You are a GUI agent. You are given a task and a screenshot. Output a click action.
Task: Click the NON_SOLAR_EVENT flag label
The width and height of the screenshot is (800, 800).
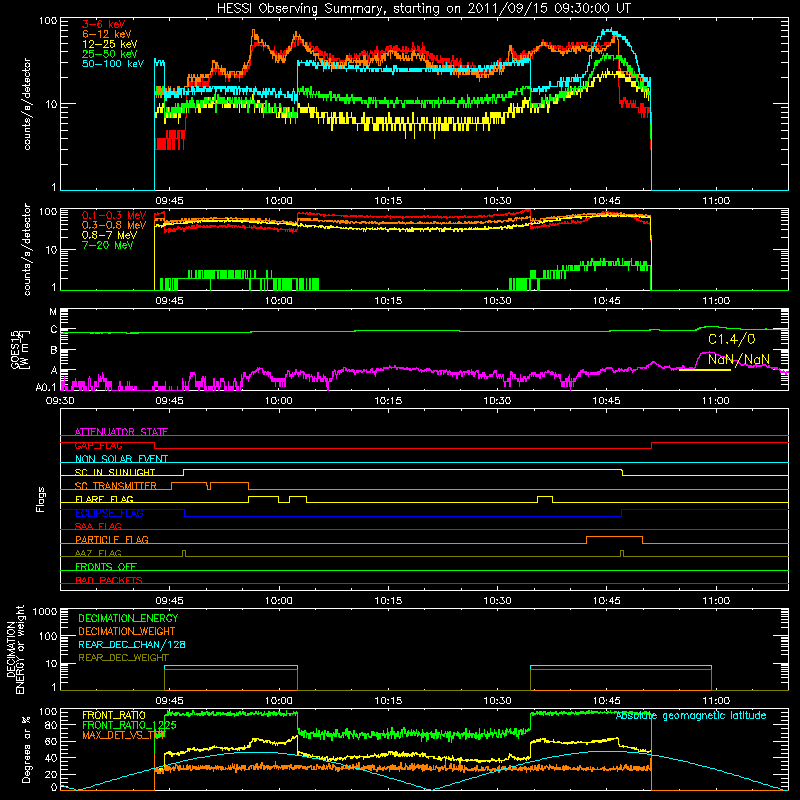121,459
